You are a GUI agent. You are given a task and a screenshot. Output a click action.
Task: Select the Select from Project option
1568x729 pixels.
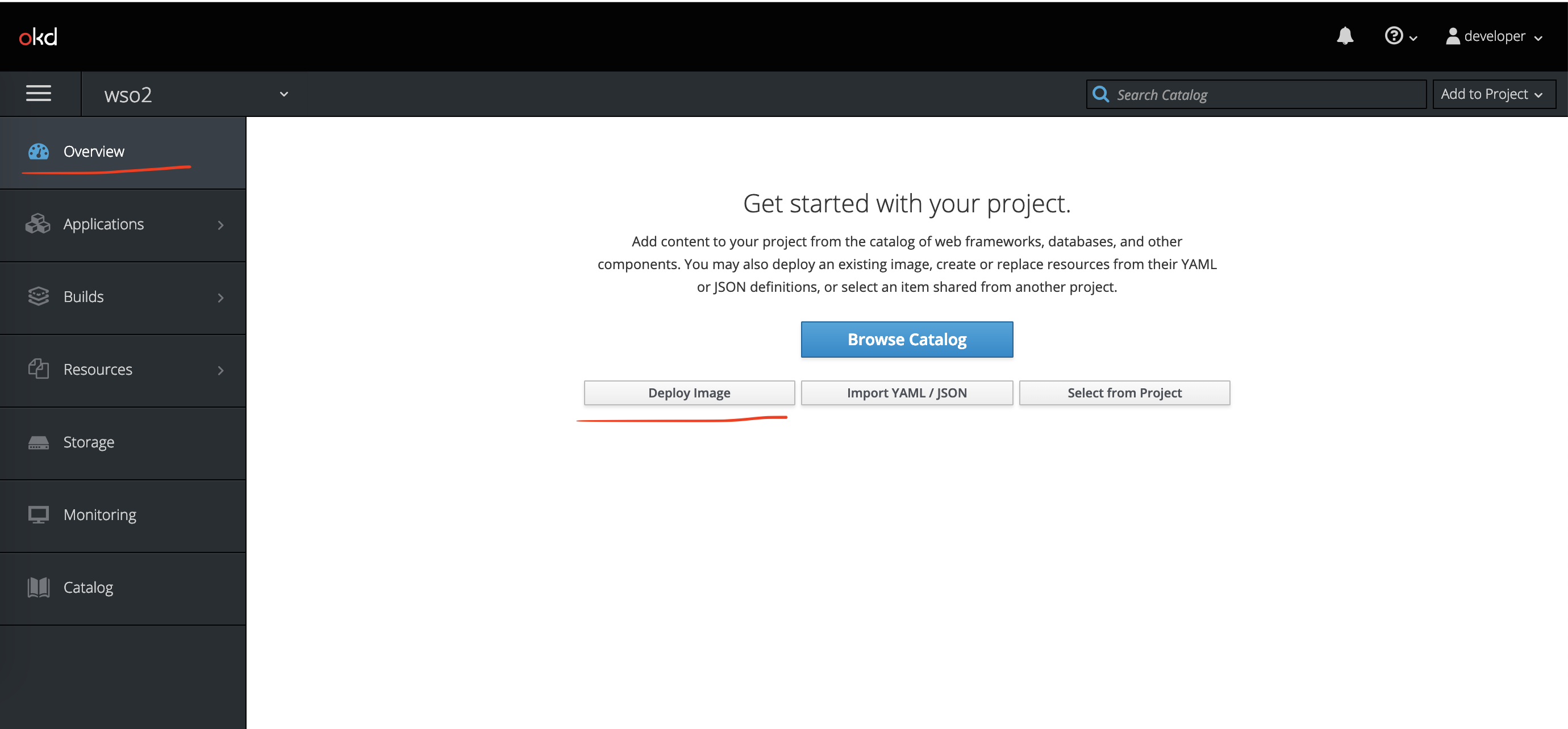point(1124,392)
